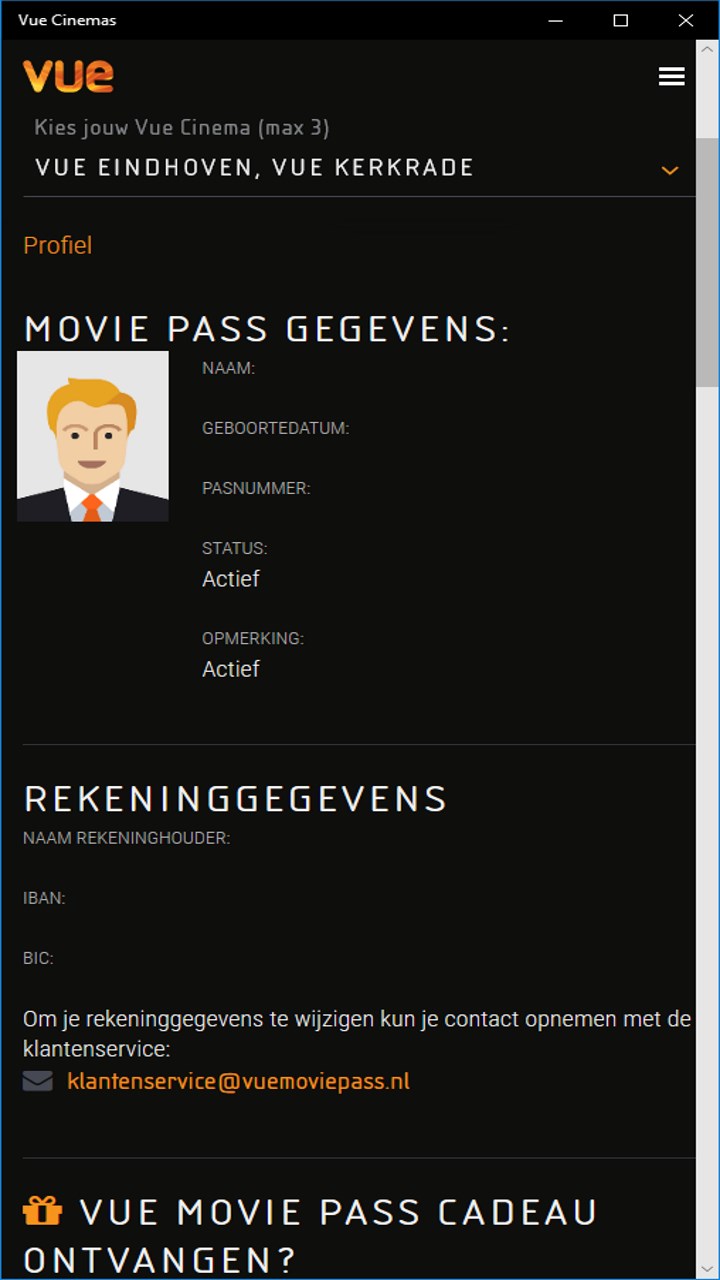Click the profile avatar picture
This screenshot has width=720, height=1280.
(x=93, y=436)
